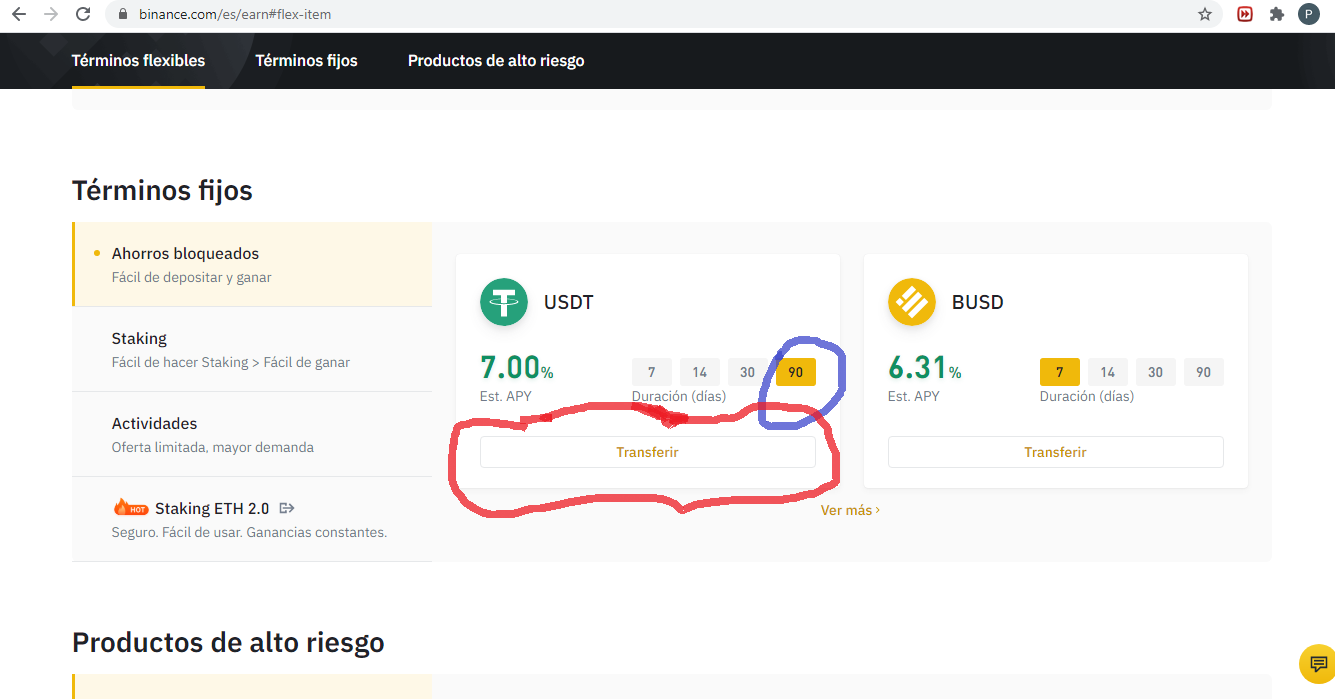
Task: Open Productos de alto riesgo tab
Action: pos(496,60)
